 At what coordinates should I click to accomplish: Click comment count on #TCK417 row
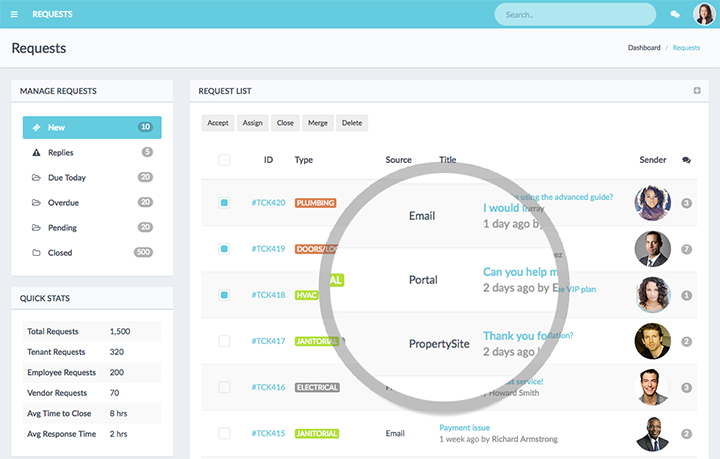686,341
